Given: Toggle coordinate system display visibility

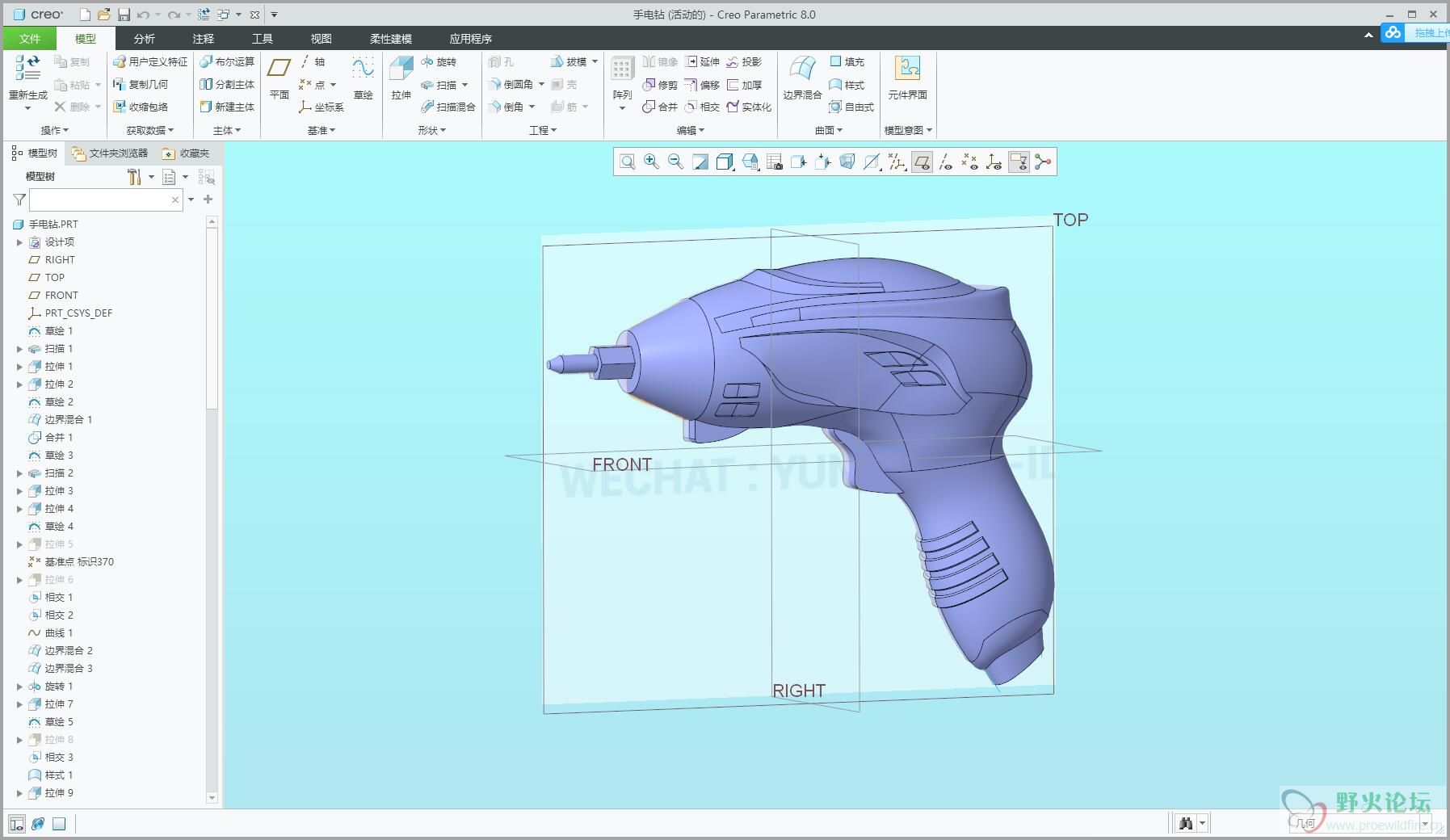Looking at the screenshot, I should (x=994, y=162).
